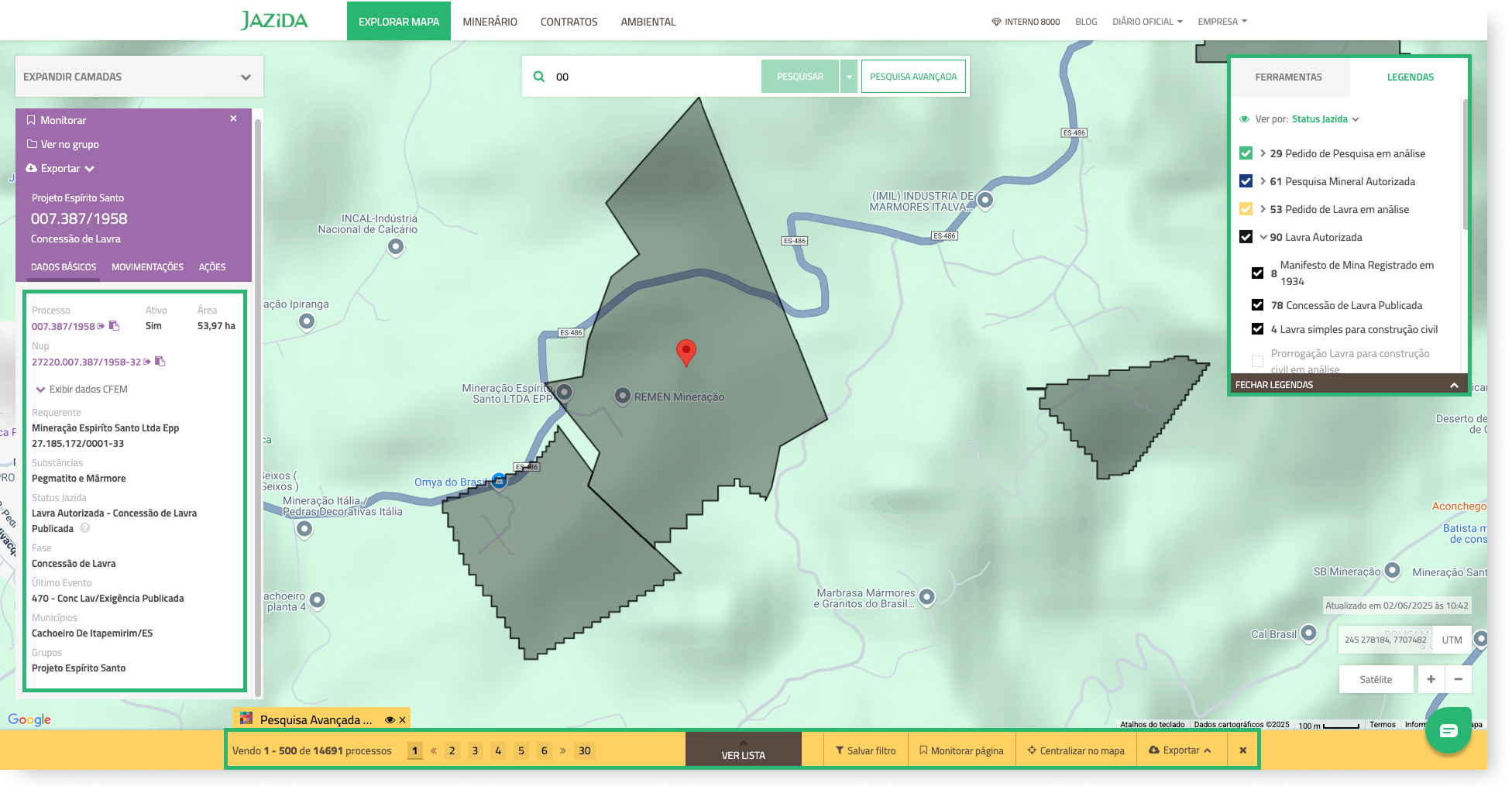The image size is (1512, 793).
Task: Open the Minerário menu
Action: [490, 22]
